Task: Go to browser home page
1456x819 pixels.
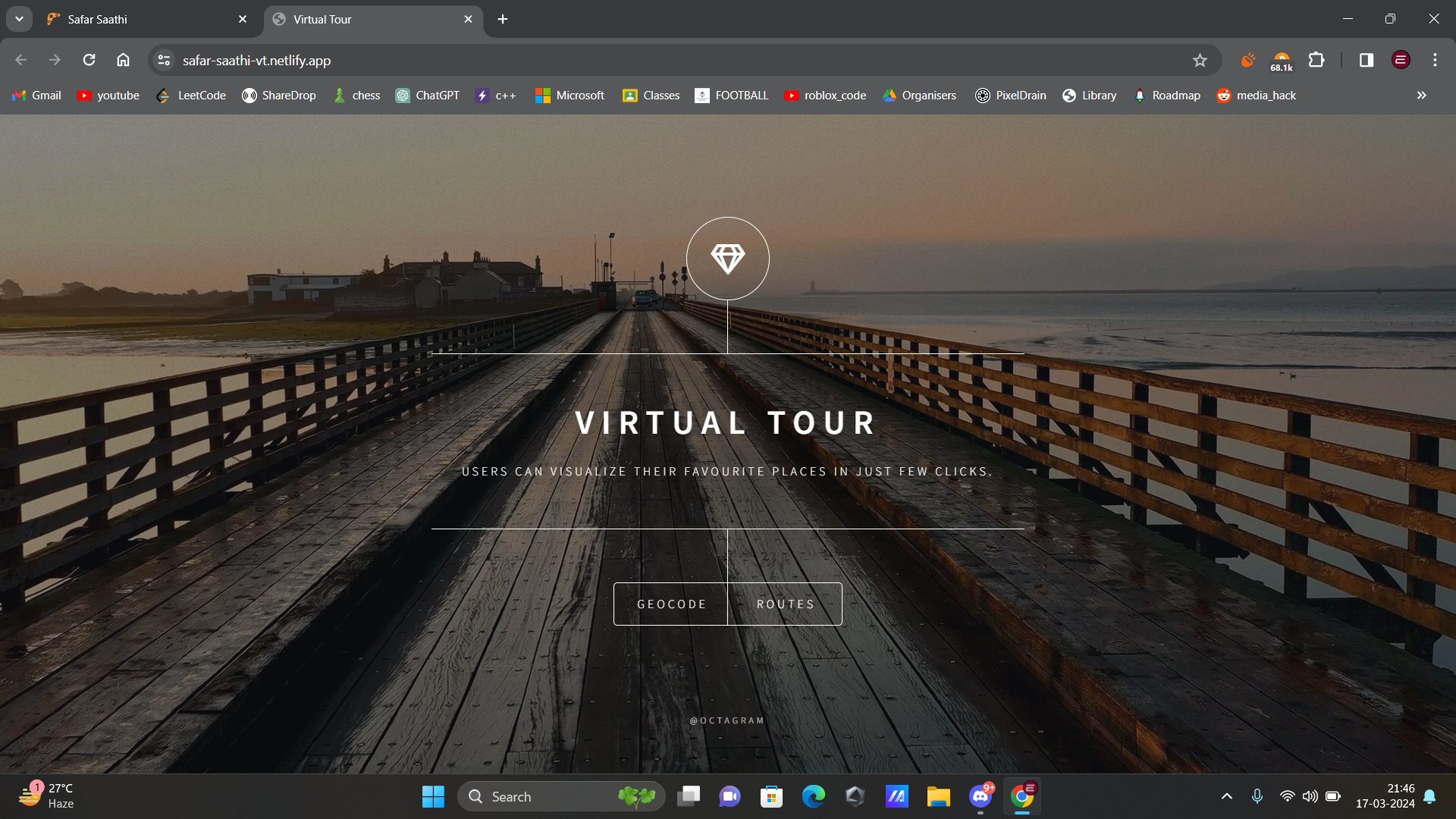Action: click(123, 61)
